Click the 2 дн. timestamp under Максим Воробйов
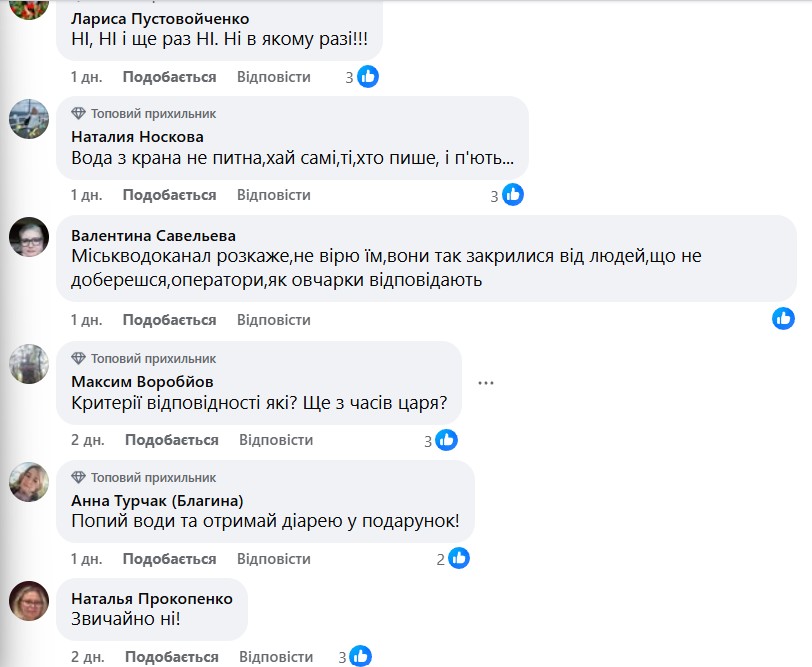 (88, 440)
